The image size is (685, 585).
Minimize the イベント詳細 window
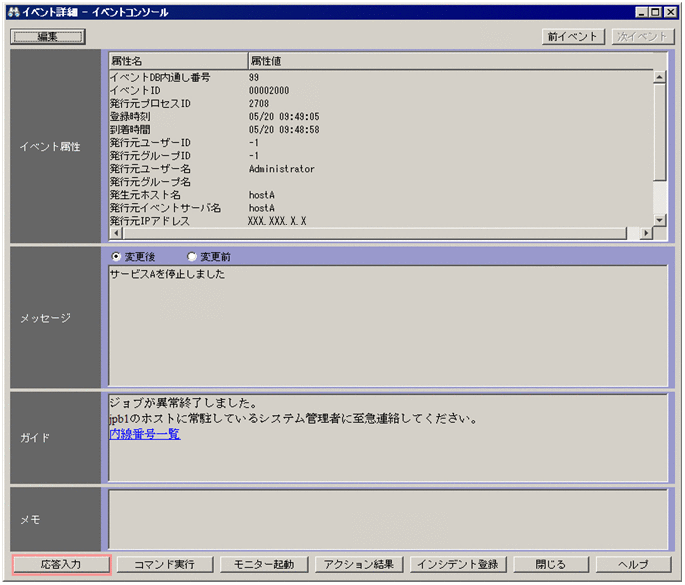641,12
